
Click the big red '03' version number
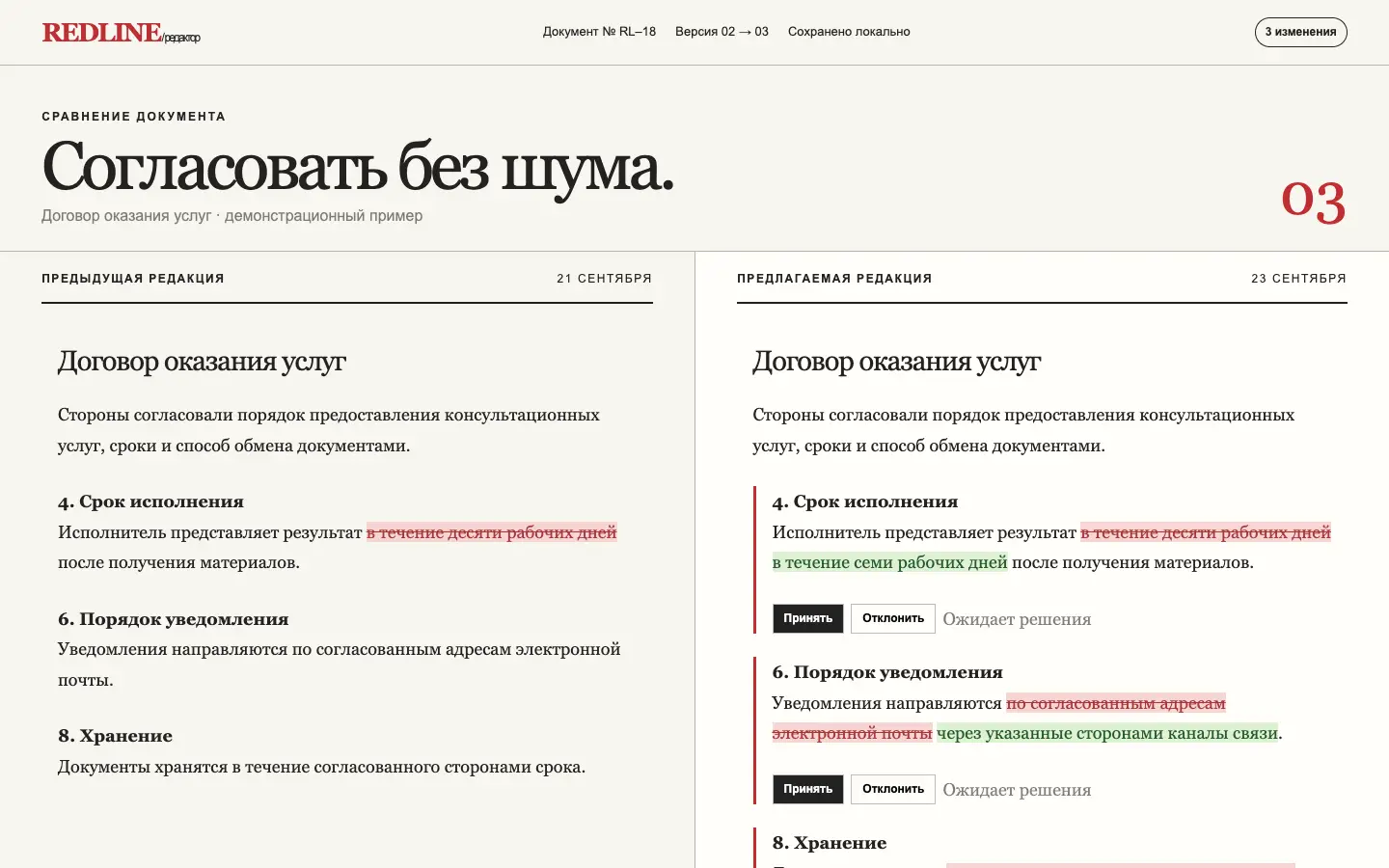(x=1313, y=201)
